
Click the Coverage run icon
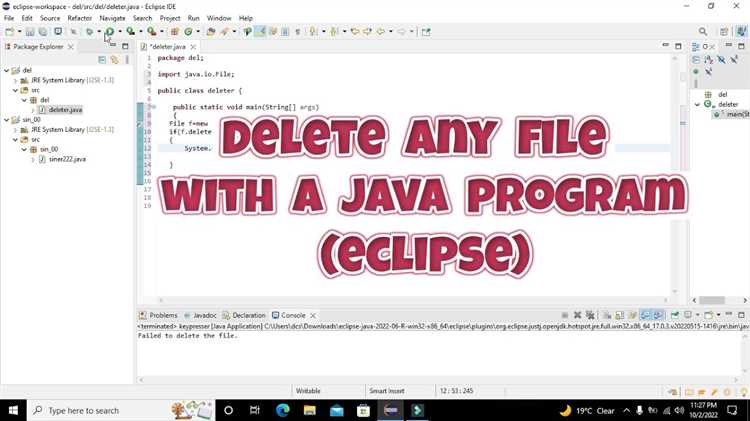(130, 32)
